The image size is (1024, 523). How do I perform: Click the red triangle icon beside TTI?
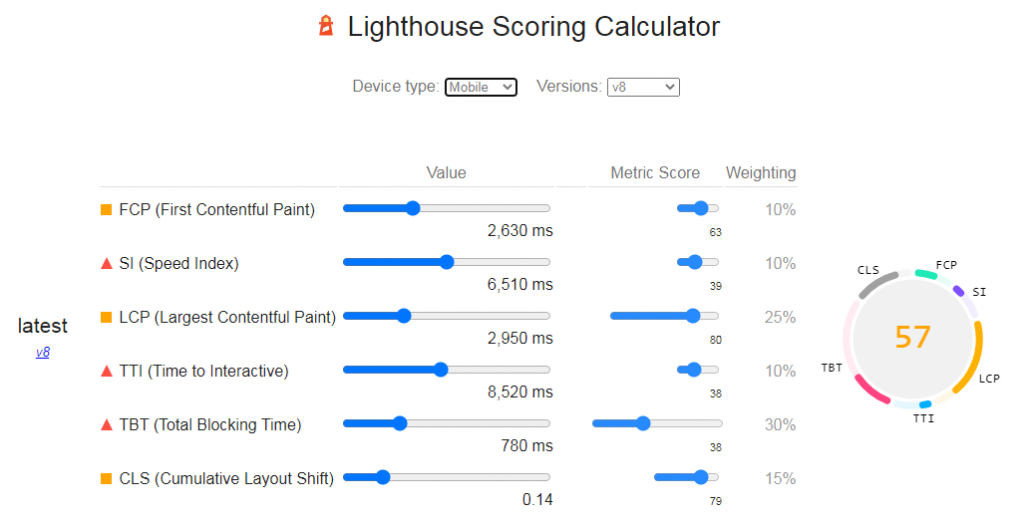click(x=106, y=372)
